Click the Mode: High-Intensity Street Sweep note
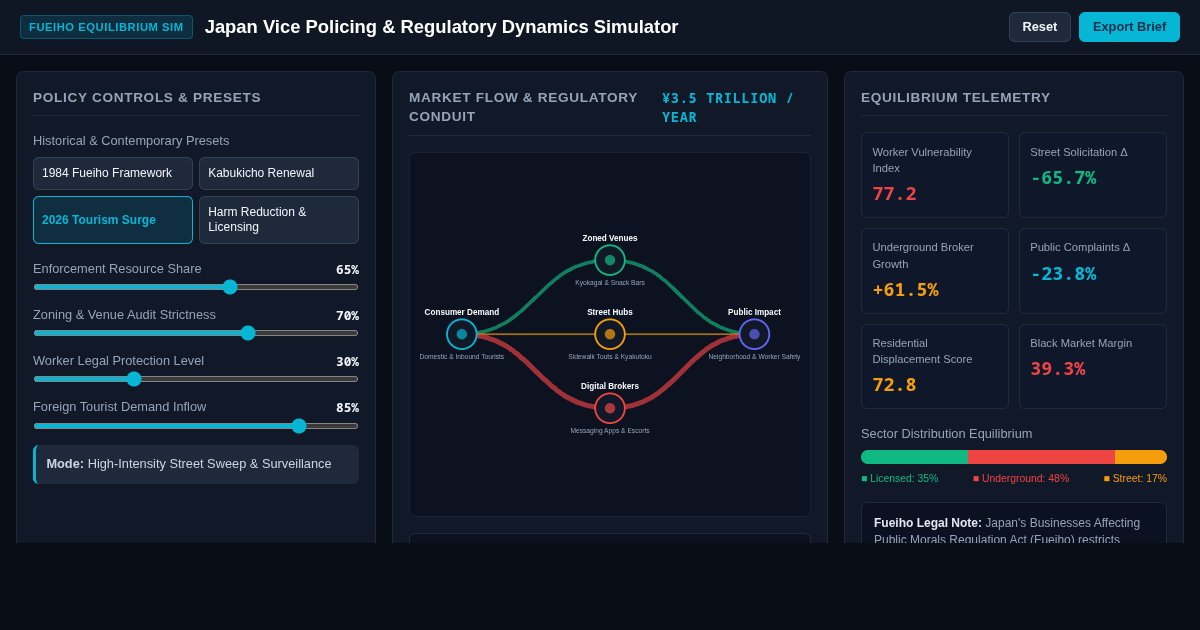1200x630 pixels. click(196, 464)
